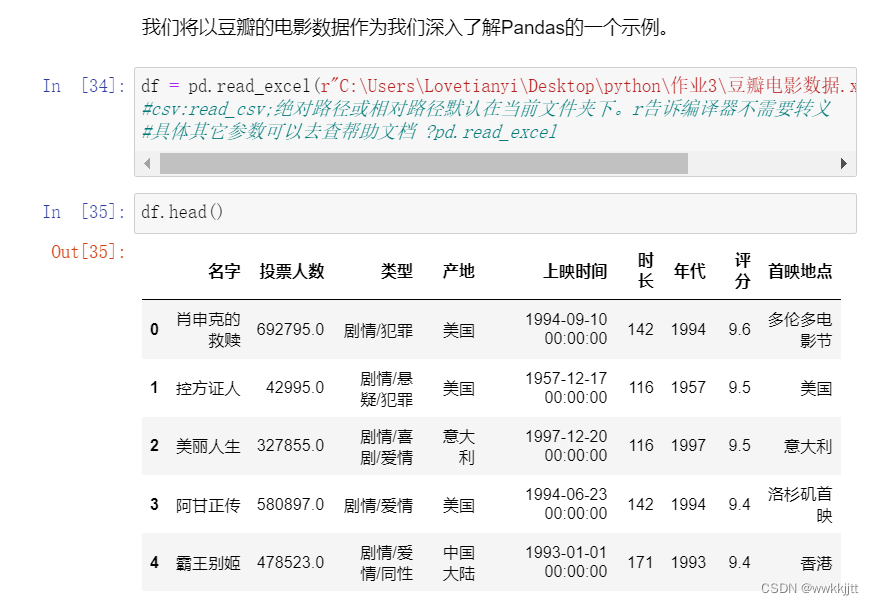Click the 上映时间 column header
874x605 pixels.
pos(575,271)
